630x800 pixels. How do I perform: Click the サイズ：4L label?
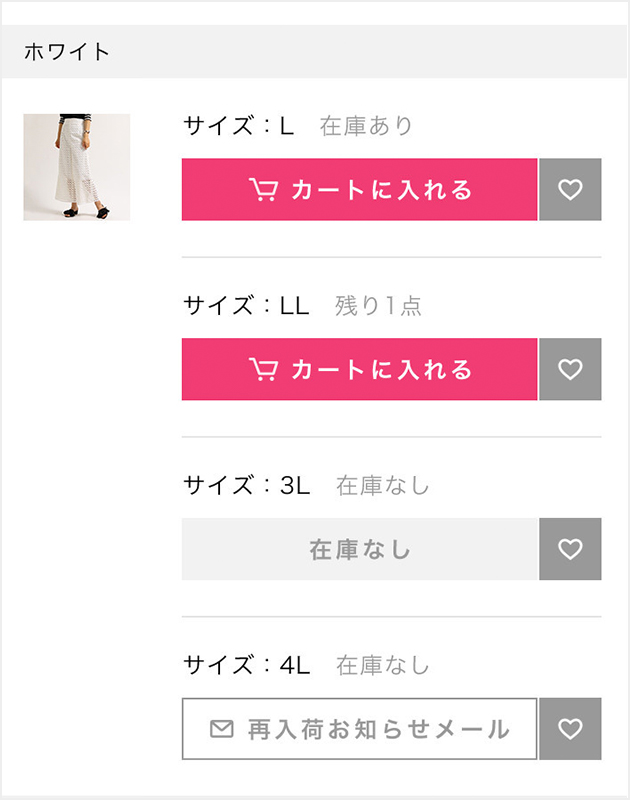(x=247, y=665)
